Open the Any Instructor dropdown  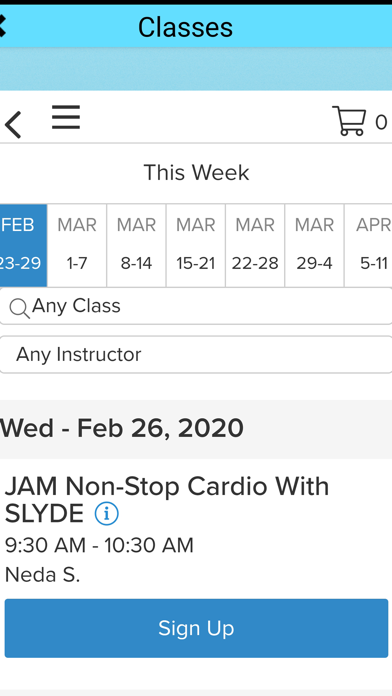(x=196, y=355)
